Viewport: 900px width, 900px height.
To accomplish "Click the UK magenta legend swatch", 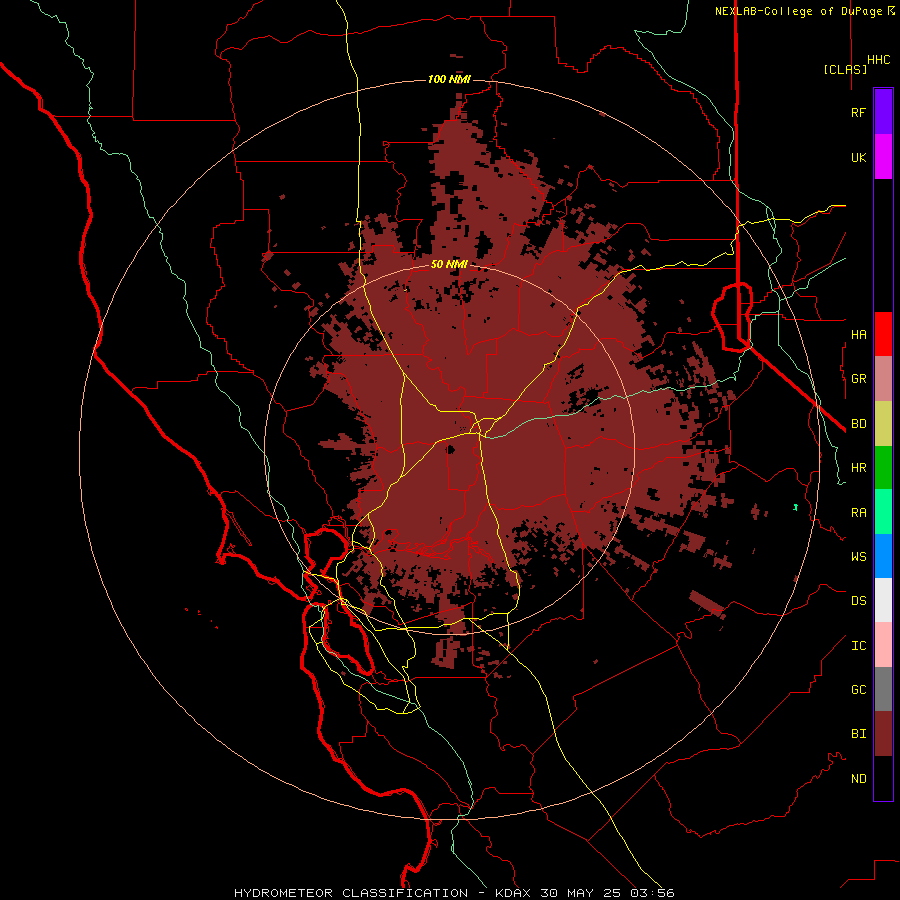I will click(883, 157).
